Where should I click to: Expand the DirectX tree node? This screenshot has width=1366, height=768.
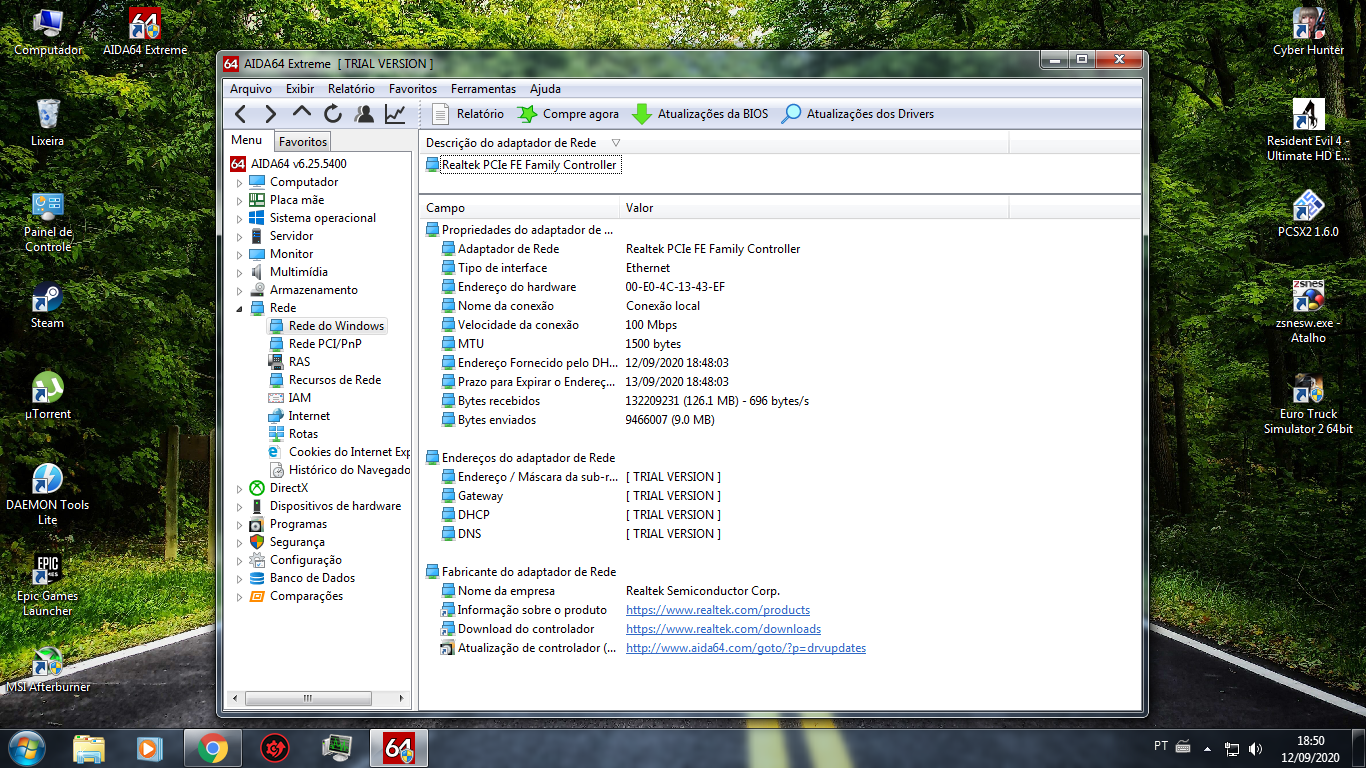point(239,489)
